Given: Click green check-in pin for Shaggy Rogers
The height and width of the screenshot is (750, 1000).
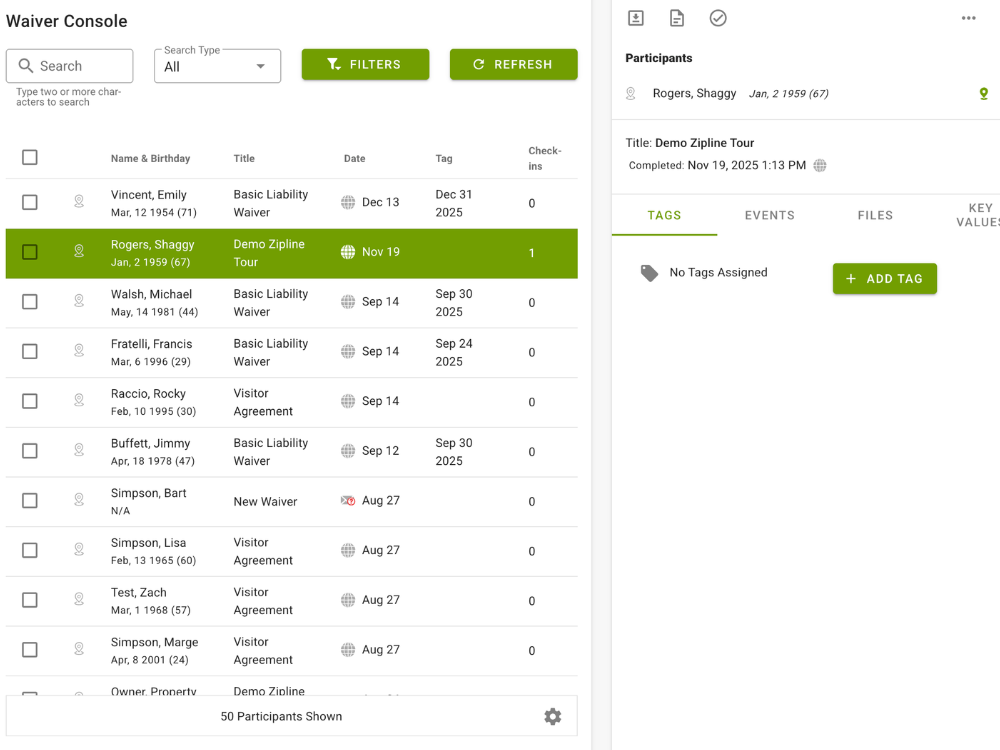Looking at the screenshot, I should [984, 94].
